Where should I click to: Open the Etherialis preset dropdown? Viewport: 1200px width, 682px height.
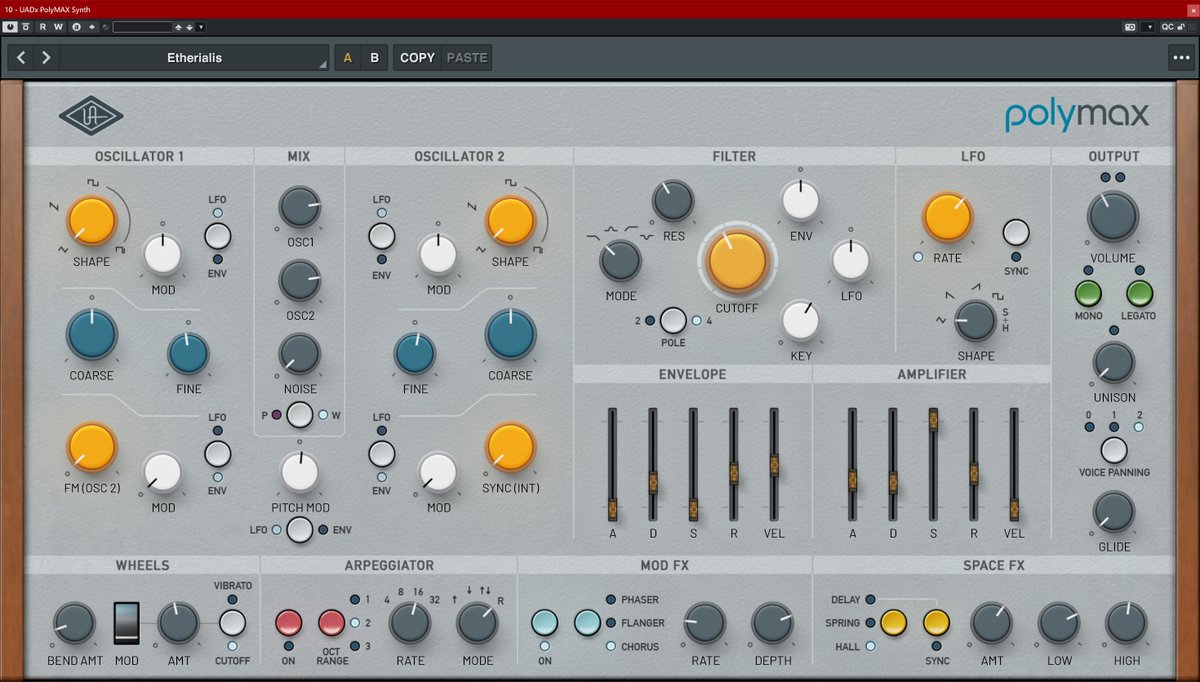(195, 58)
